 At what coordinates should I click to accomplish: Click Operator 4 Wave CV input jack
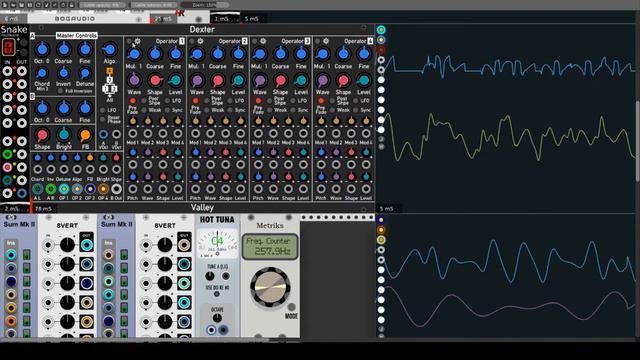(x=336, y=189)
